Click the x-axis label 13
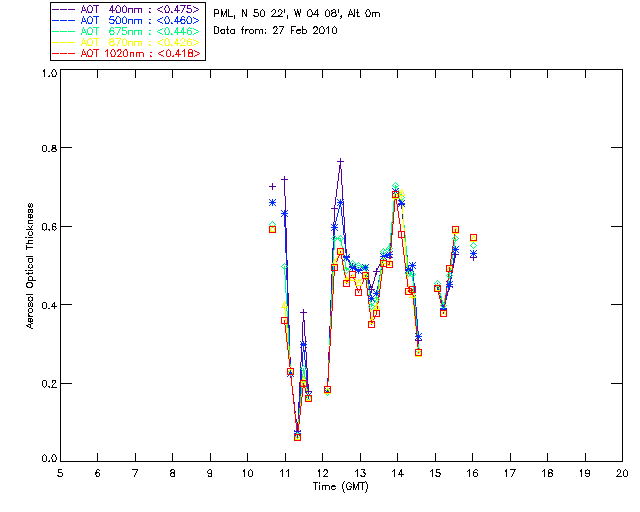 click(360, 474)
